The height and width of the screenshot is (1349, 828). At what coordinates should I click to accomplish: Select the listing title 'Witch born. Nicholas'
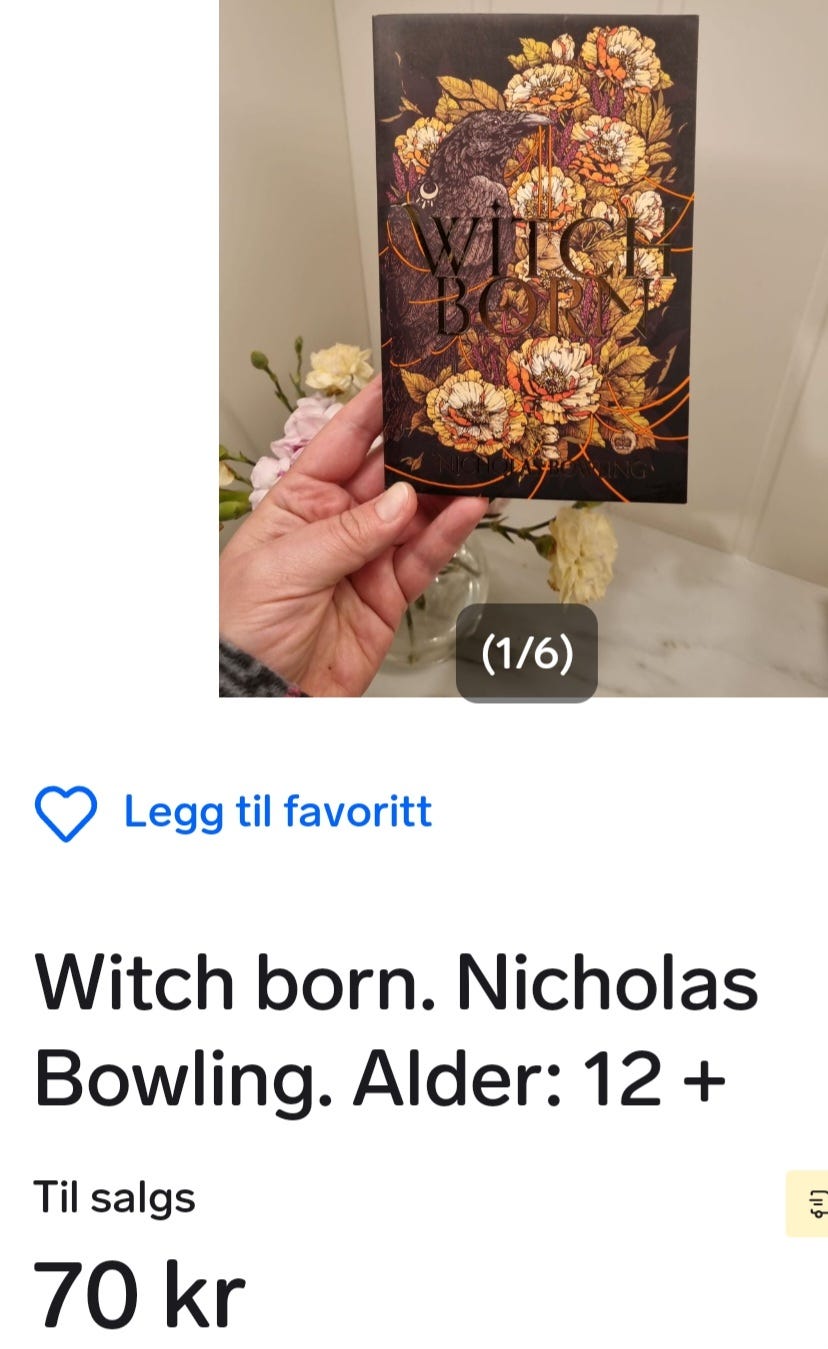pos(396,981)
